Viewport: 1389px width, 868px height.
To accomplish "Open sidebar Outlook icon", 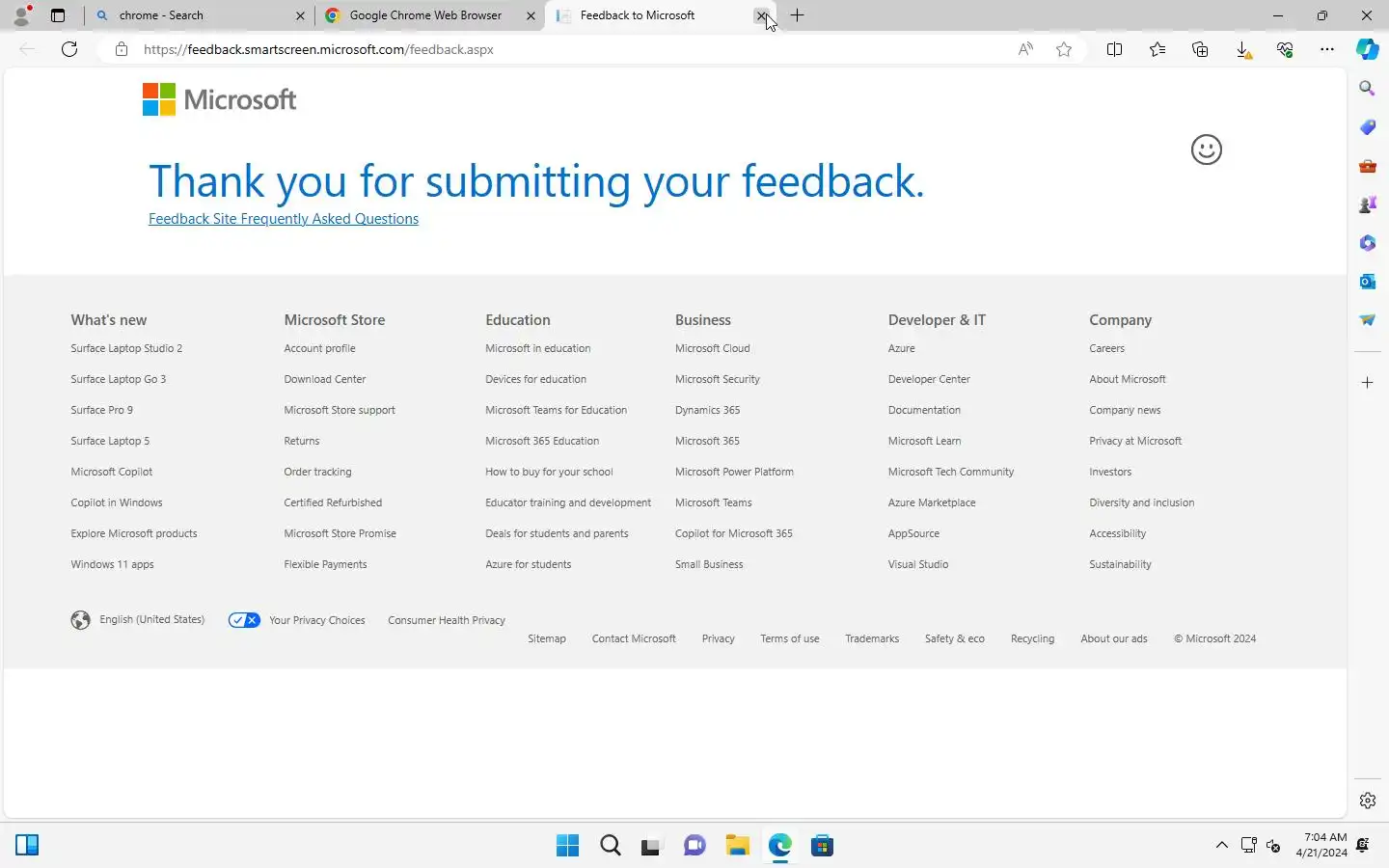I will coord(1367,282).
